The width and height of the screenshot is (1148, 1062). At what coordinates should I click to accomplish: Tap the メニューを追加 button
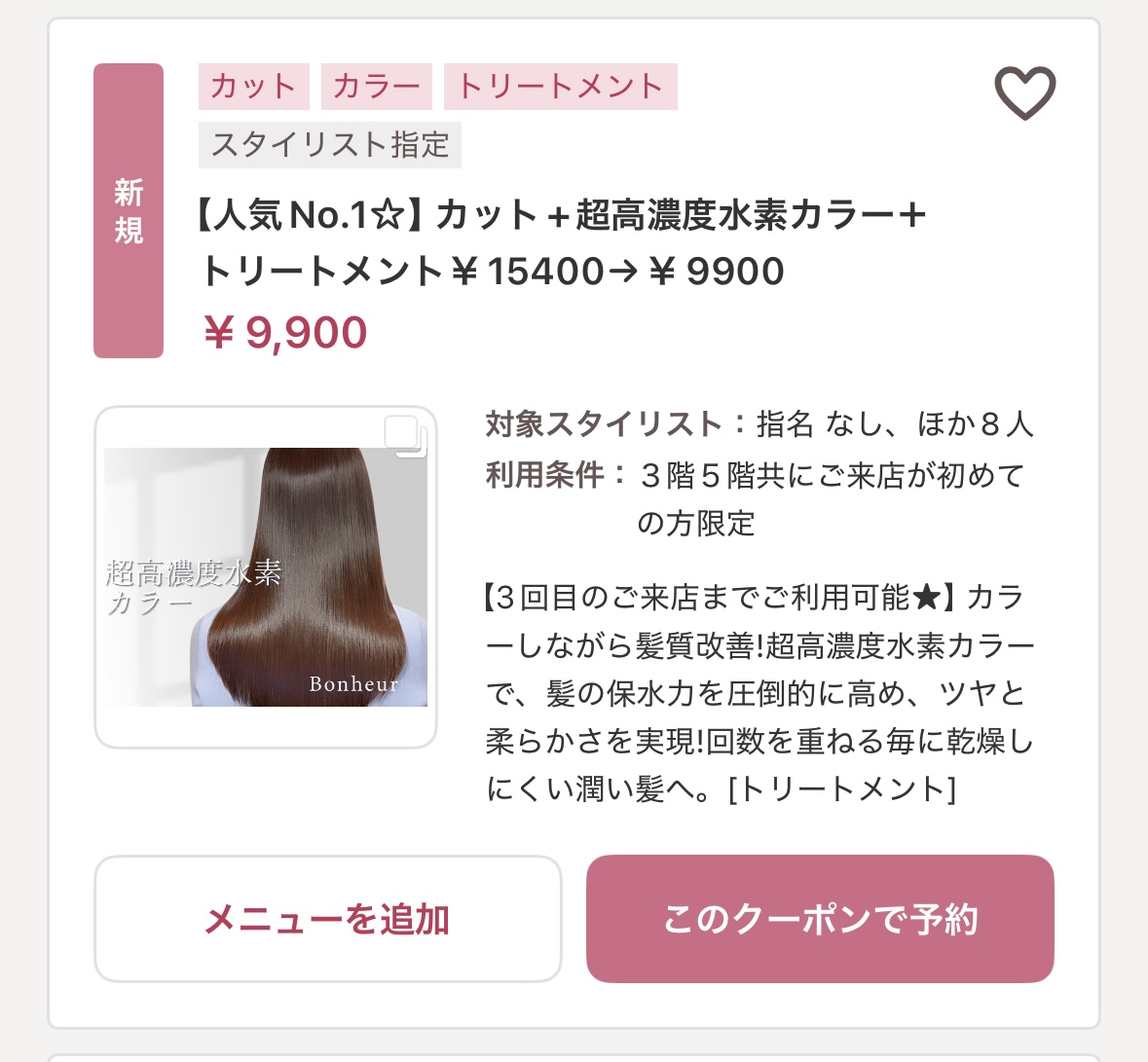pos(327,919)
